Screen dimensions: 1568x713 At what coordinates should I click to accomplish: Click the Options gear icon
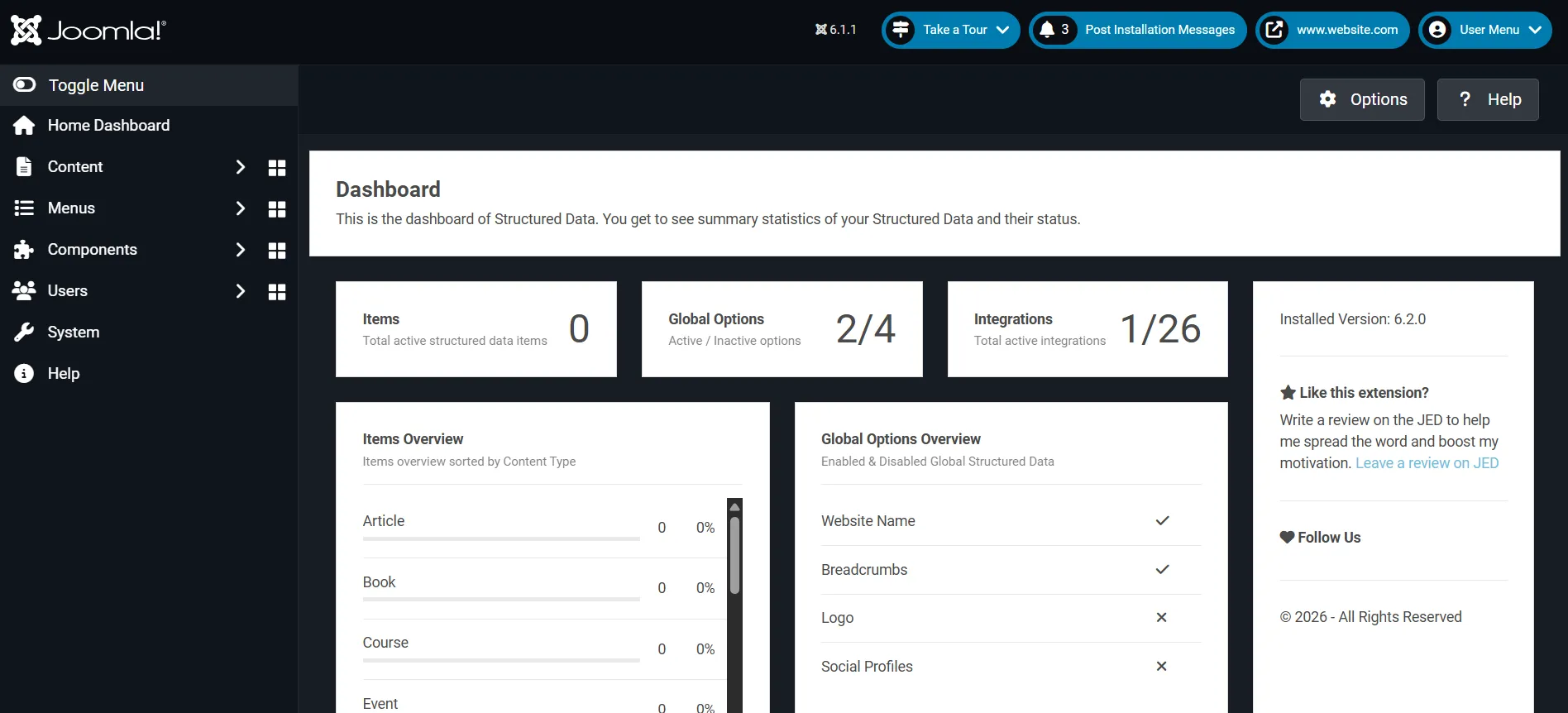[1328, 99]
